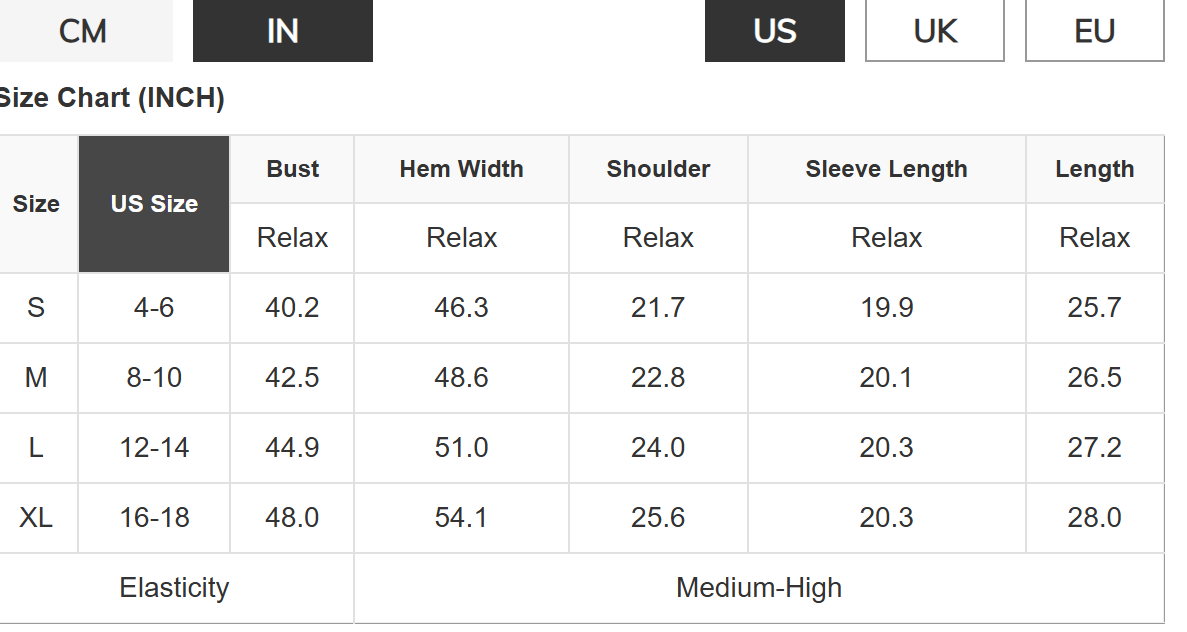Select the M size row label
This screenshot has height=632, width=1187.
pos(36,377)
